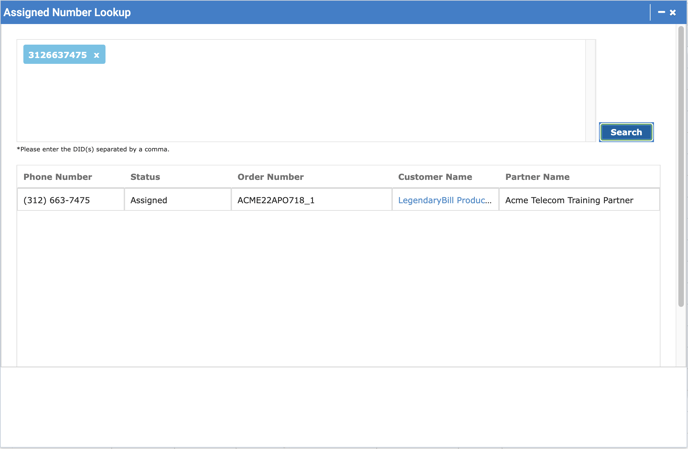The height and width of the screenshot is (449, 688).
Task: Click the Acme Telecom Training Partner cell
Action: click(x=569, y=200)
